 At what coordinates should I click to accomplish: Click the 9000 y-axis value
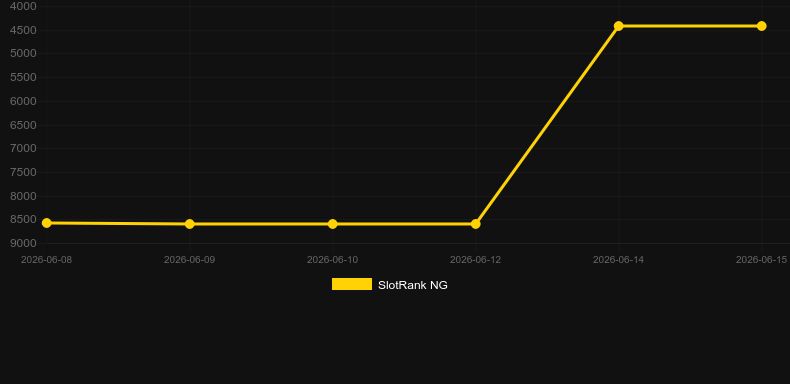(x=23, y=243)
